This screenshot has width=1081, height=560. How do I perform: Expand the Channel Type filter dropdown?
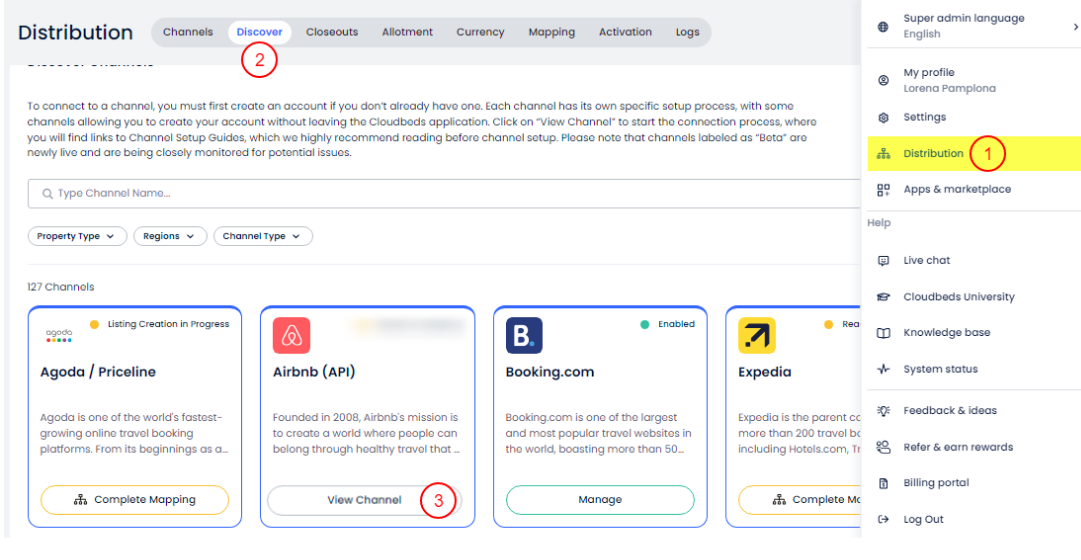pyautogui.click(x=262, y=236)
